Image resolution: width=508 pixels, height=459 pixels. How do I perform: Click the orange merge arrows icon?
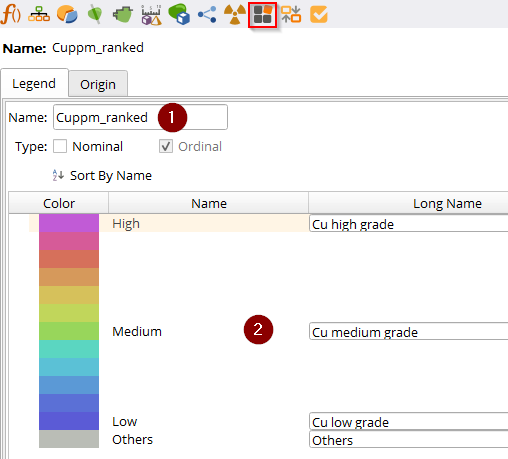tap(291, 15)
